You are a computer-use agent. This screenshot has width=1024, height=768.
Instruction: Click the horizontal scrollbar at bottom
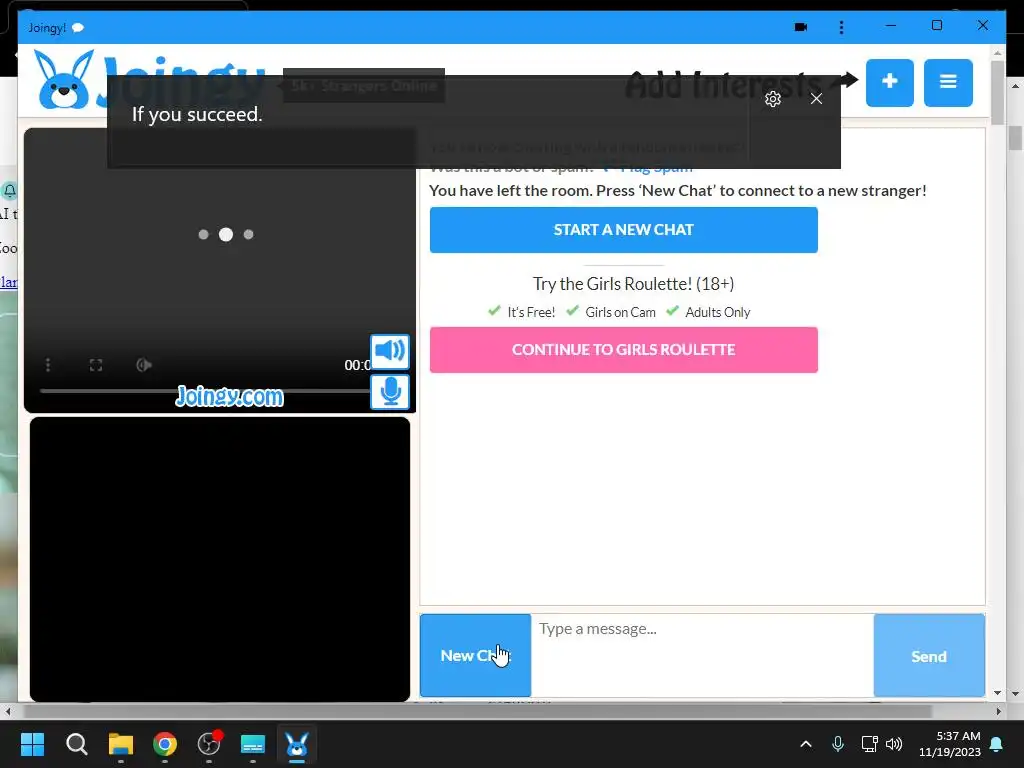[x=477, y=711]
